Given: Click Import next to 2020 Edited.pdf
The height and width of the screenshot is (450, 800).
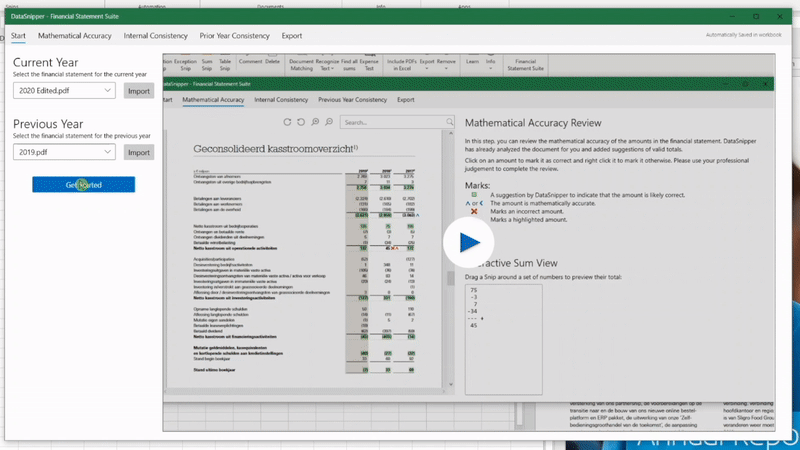Looking at the screenshot, I should coord(139,91).
